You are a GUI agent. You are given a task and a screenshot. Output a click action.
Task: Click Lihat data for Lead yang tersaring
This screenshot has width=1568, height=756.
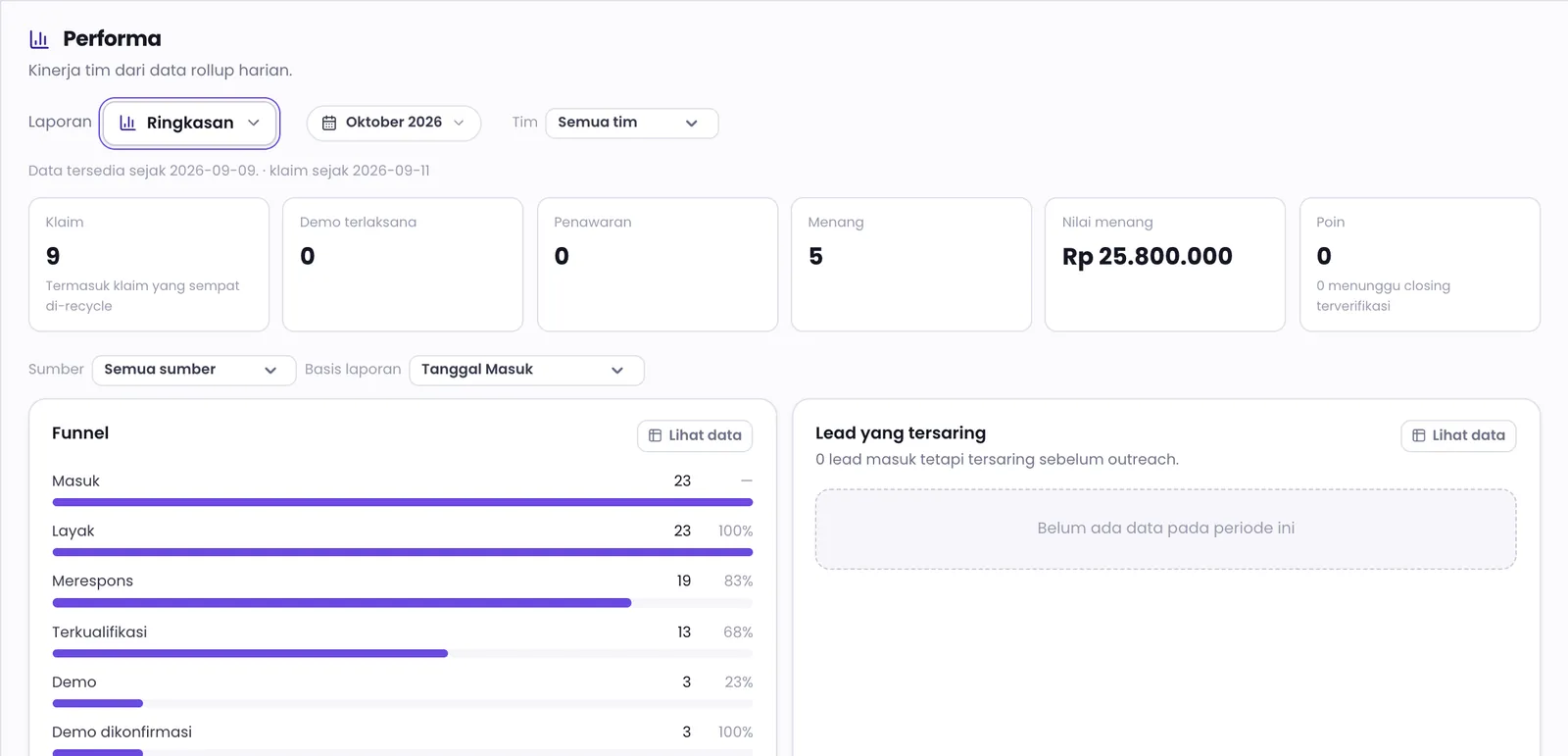[x=1458, y=435]
